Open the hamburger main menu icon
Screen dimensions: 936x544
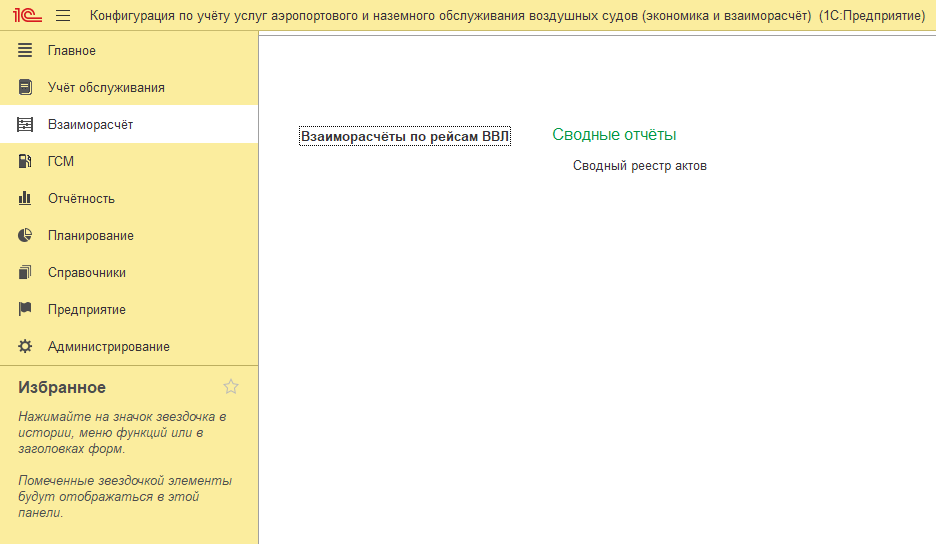click(x=63, y=16)
